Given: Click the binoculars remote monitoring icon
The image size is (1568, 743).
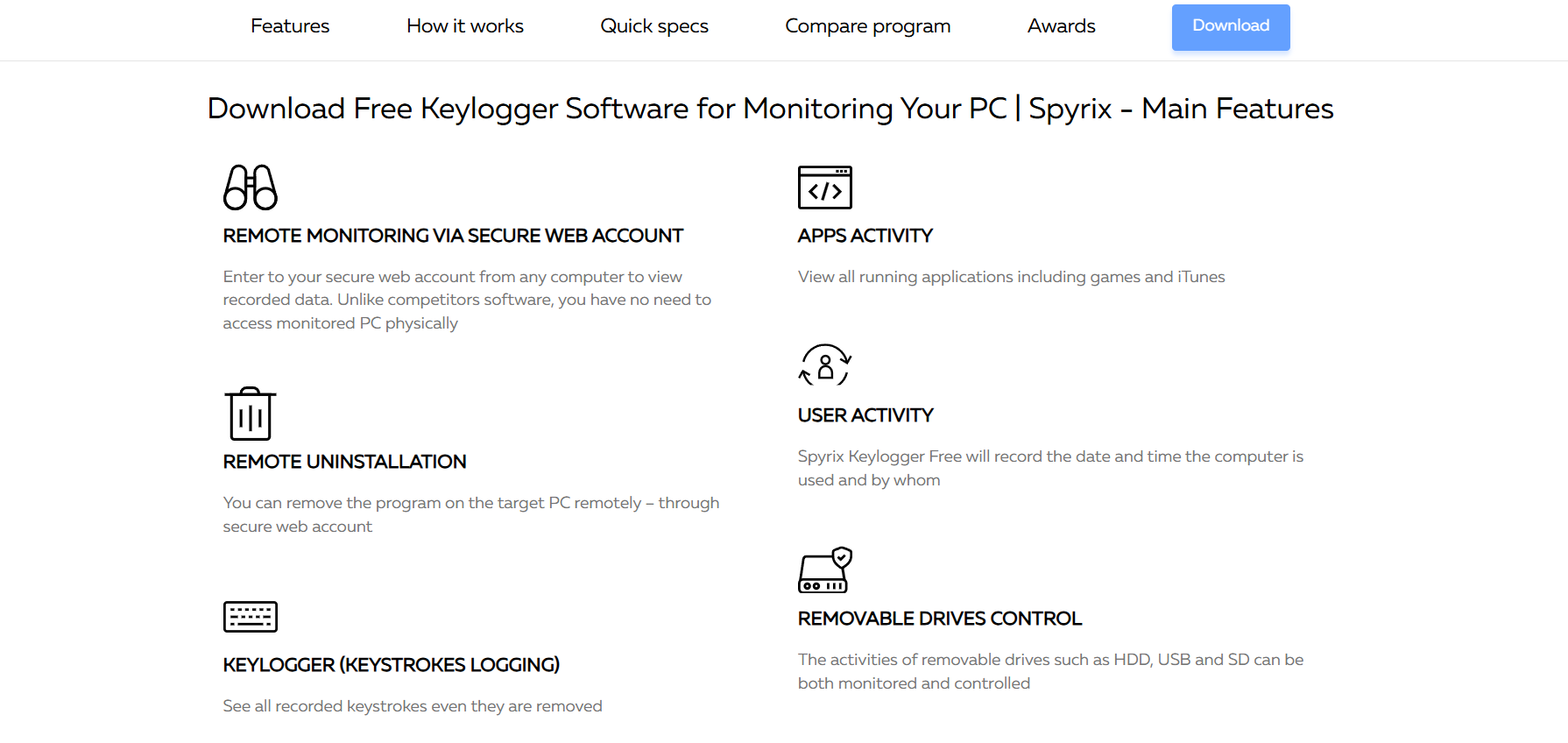Looking at the screenshot, I should coord(251,188).
